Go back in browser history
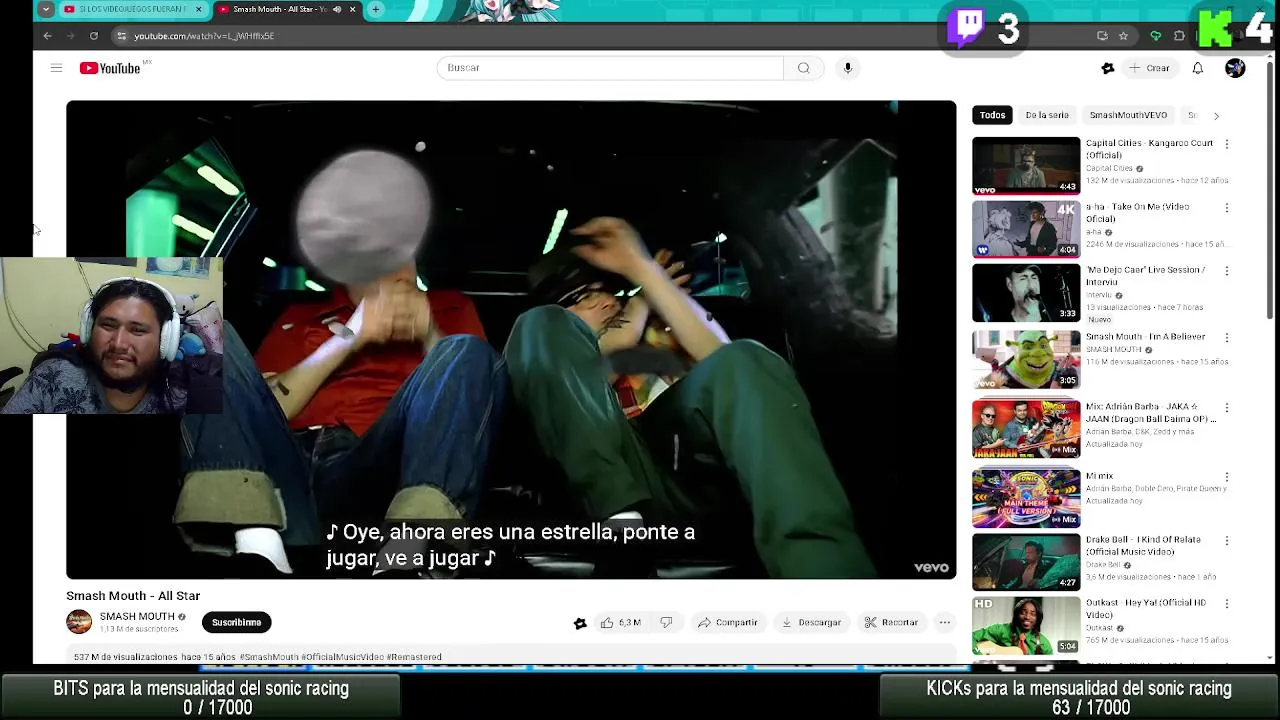1280x720 pixels. coord(47,36)
